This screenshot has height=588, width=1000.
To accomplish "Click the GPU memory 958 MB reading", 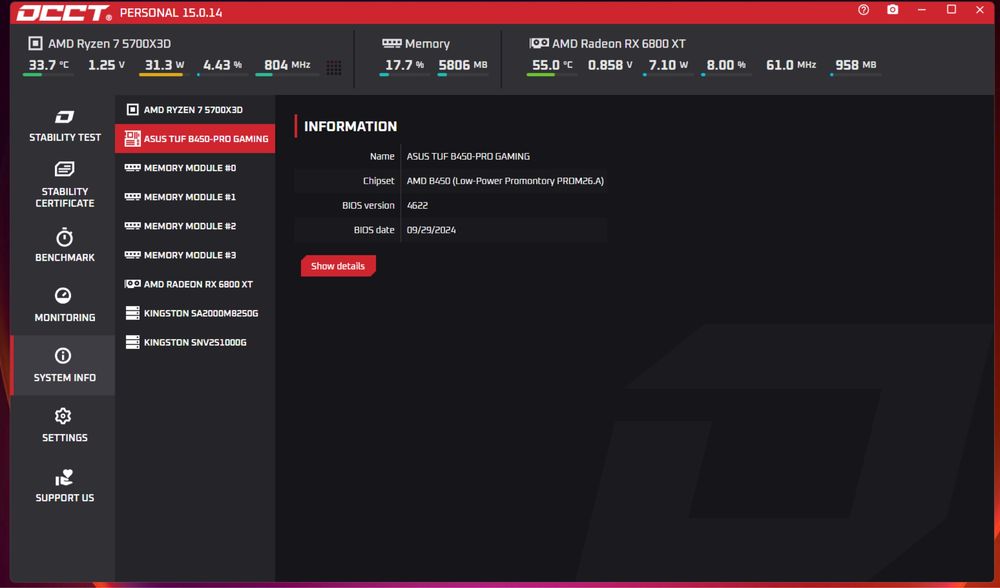I will coord(855,65).
